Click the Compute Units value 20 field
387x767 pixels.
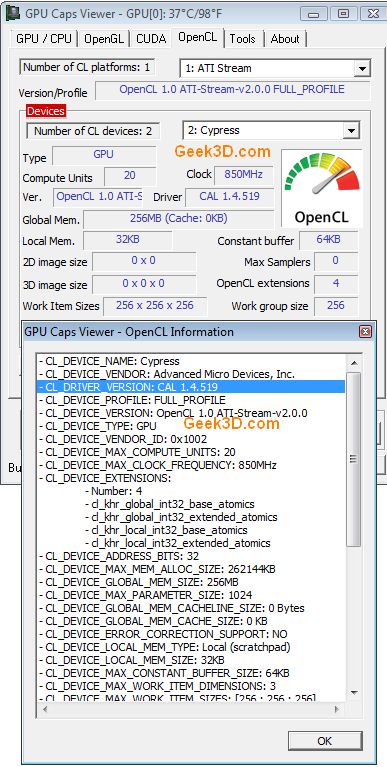click(130, 176)
